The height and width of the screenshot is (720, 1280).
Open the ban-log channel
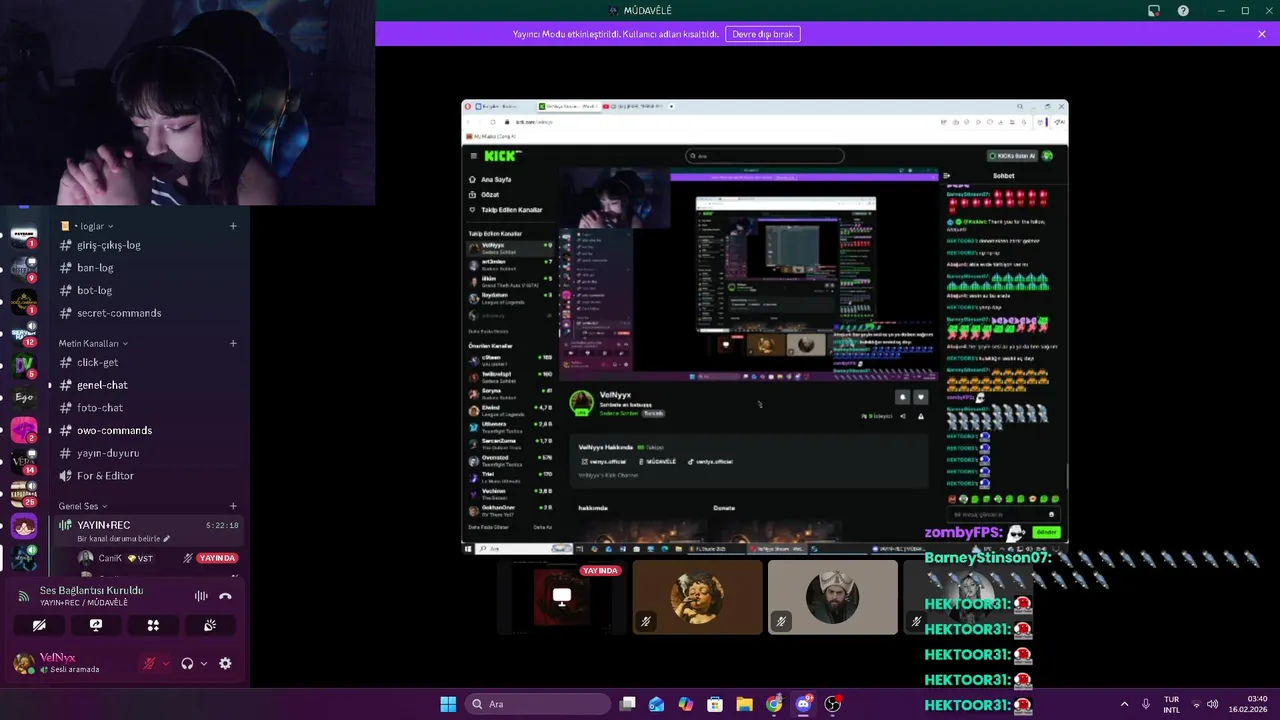point(148,268)
